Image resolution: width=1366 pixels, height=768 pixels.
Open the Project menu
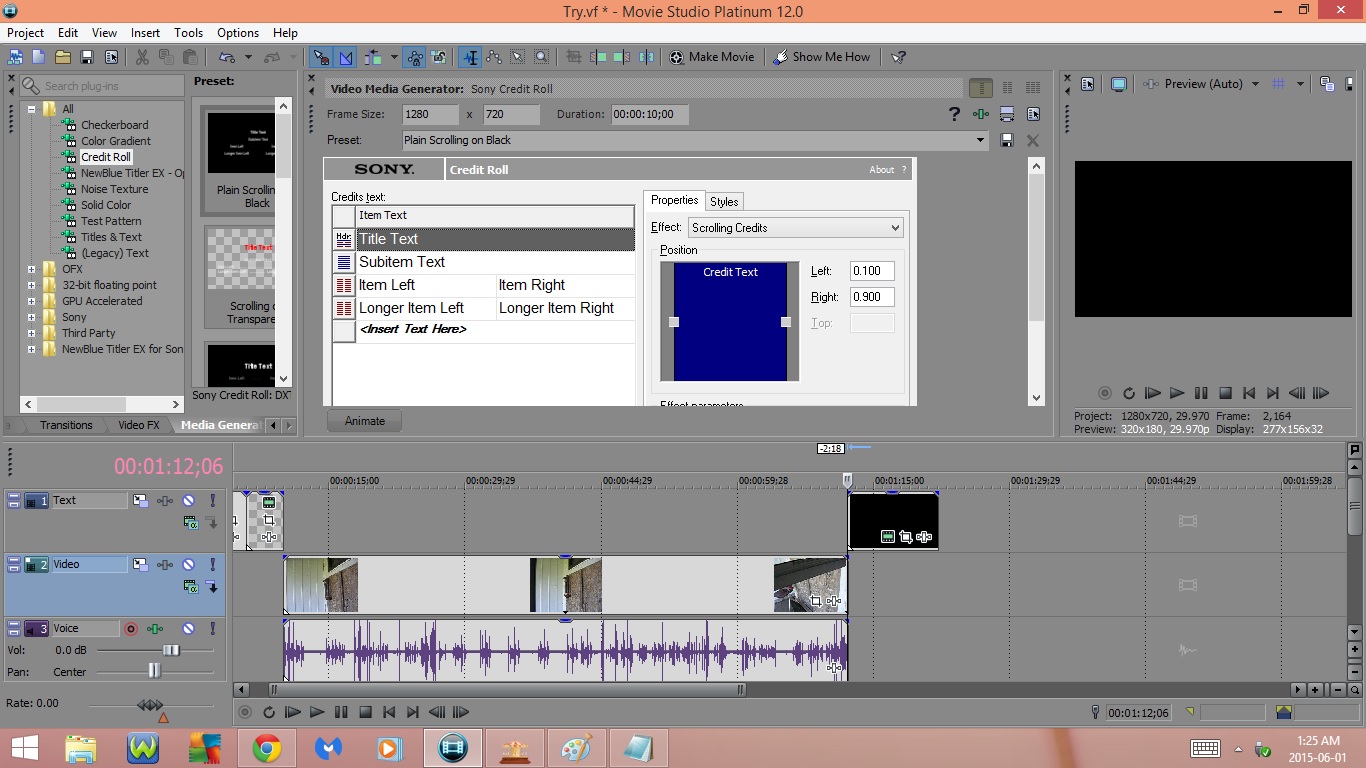(x=26, y=33)
